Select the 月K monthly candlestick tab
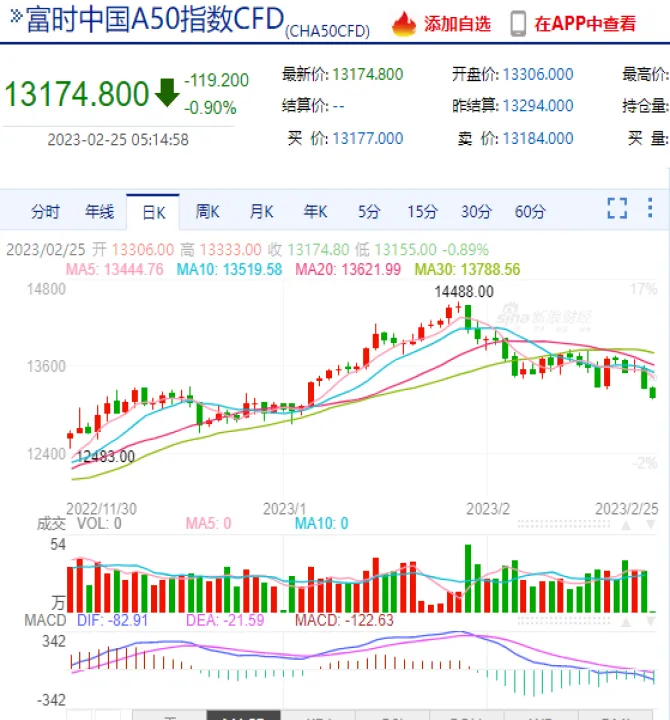 click(261, 212)
